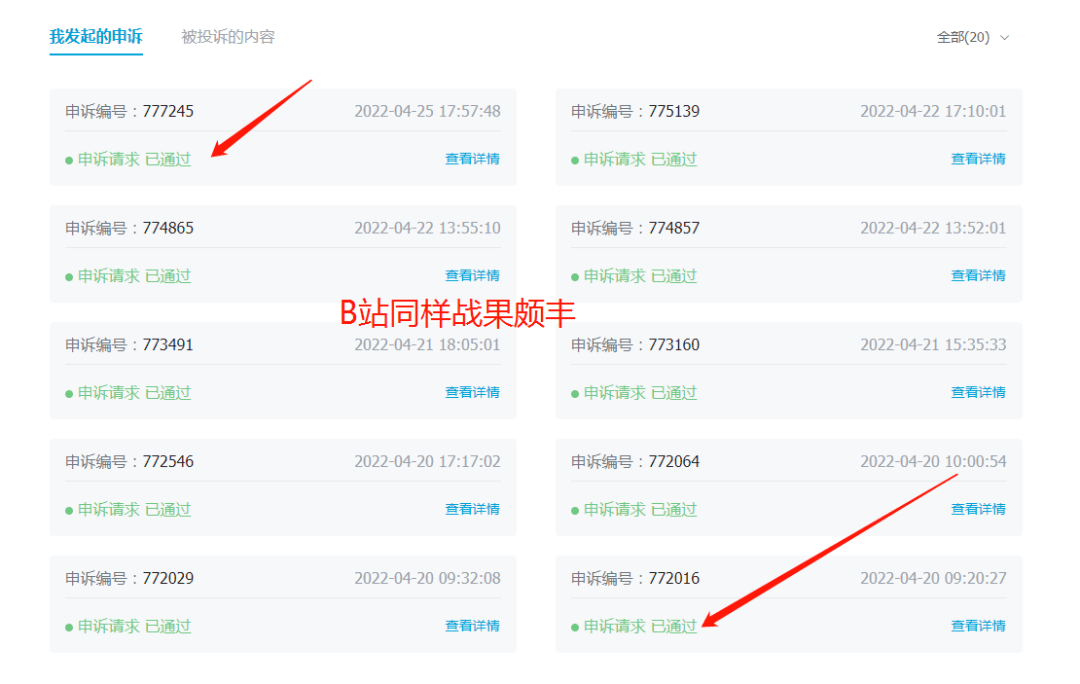Open 查看详情 for appeal 772064
The width and height of the screenshot is (1080, 684).
[x=978, y=510]
